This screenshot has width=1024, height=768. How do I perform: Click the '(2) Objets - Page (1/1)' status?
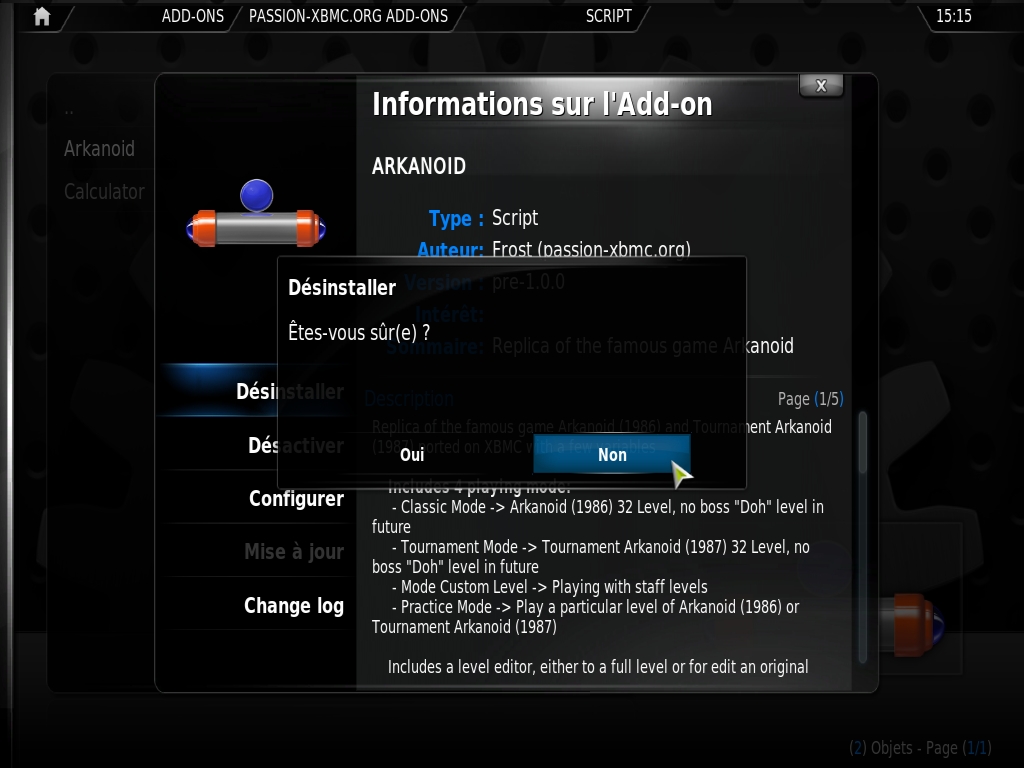pyautogui.click(x=920, y=748)
